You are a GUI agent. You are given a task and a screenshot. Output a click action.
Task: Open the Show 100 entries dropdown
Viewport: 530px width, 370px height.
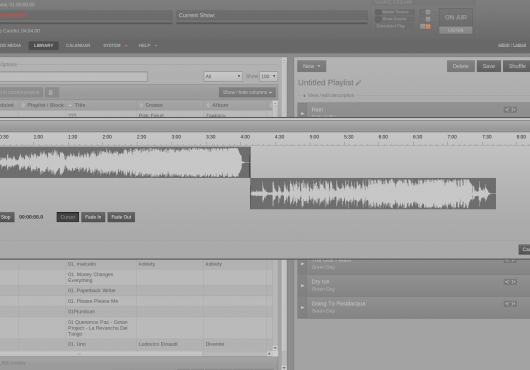pos(268,76)
